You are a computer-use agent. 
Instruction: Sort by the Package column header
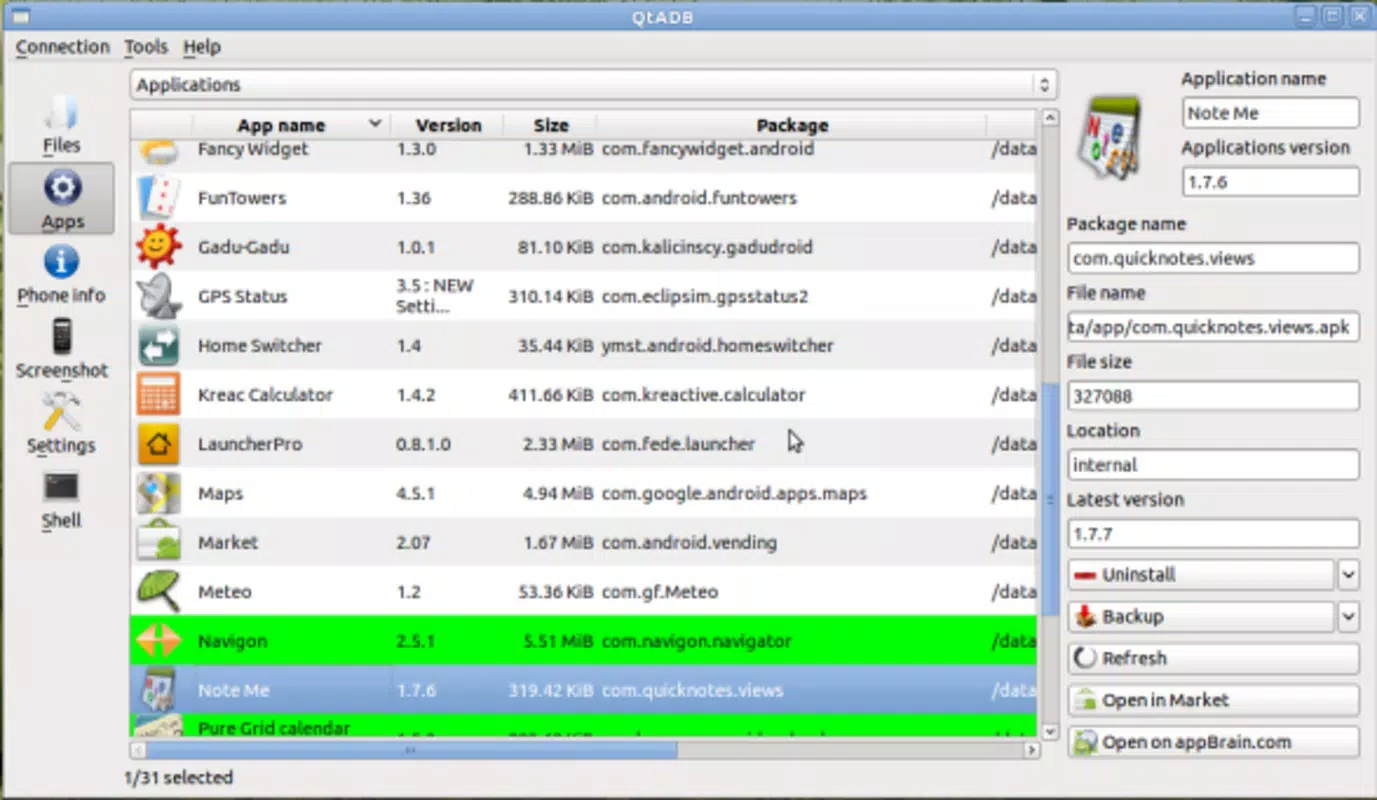792,125
